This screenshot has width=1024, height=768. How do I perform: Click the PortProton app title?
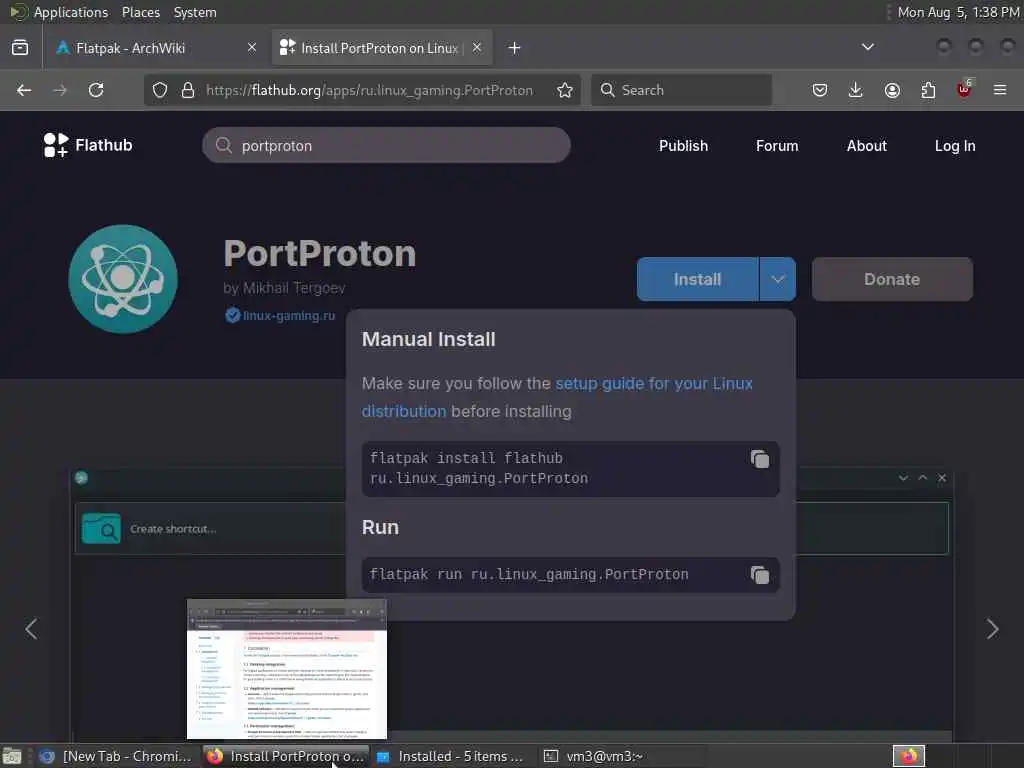coord(320,253)
